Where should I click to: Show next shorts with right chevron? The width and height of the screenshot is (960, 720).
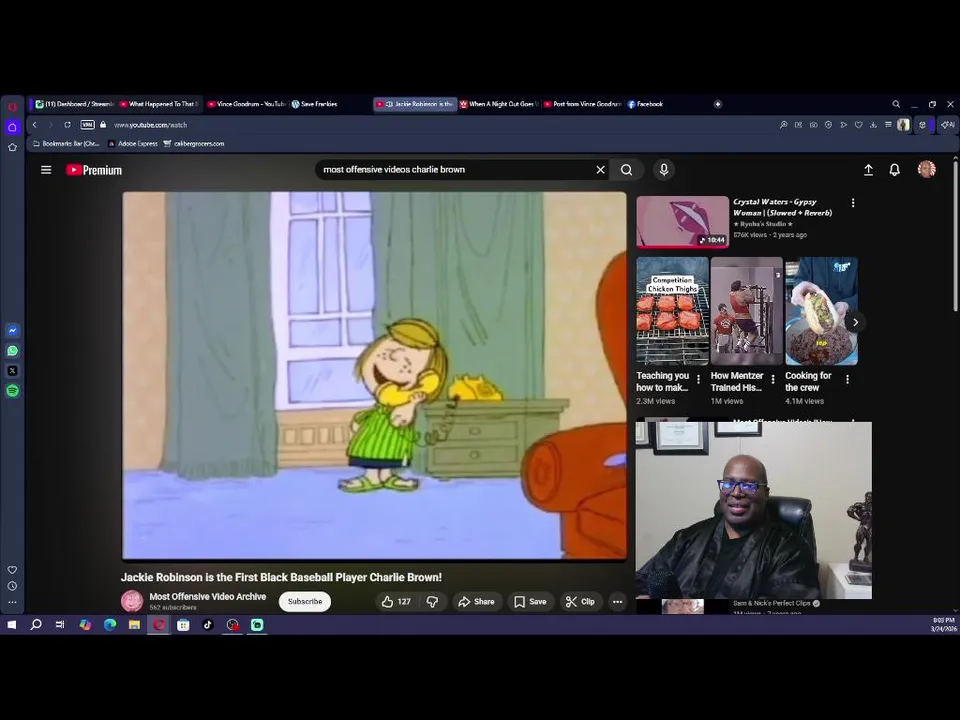pyautogui.click(x=855, y=322)
